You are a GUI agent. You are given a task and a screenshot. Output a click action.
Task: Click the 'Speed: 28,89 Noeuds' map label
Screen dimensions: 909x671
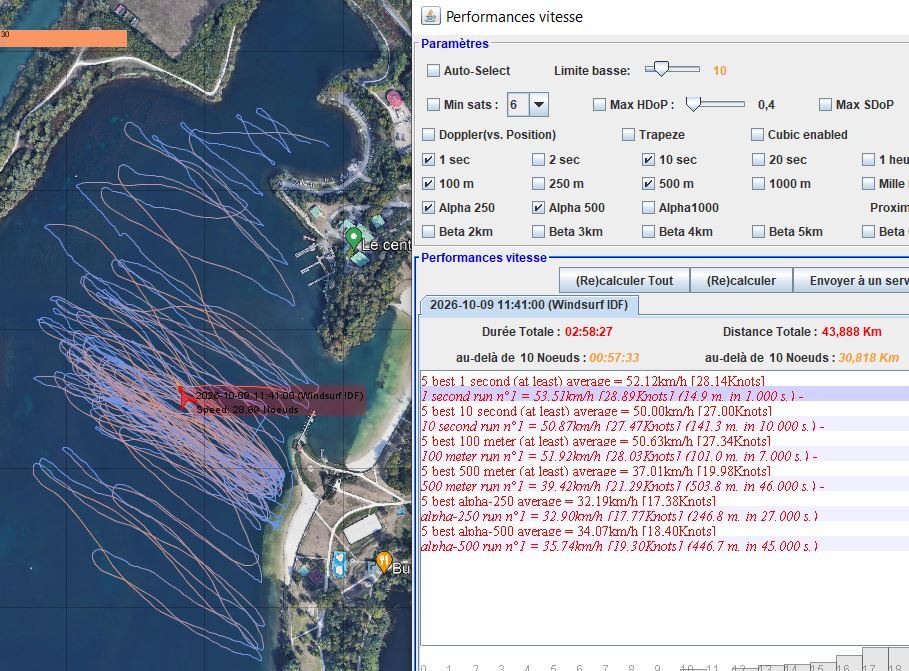(x=248, y=409)
